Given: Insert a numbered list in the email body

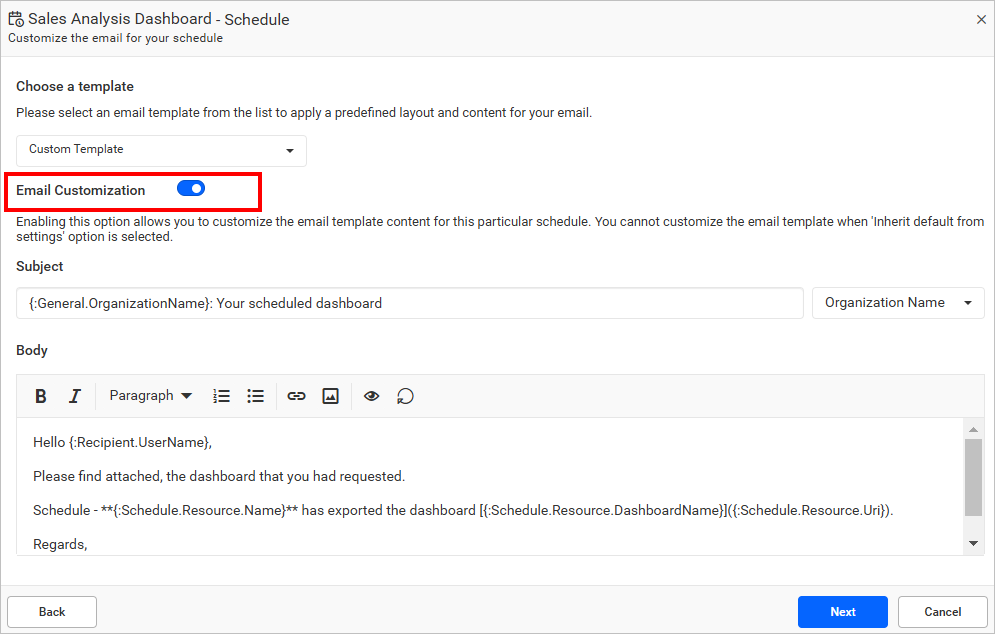Looking at the screenshot, I should 221,395.
